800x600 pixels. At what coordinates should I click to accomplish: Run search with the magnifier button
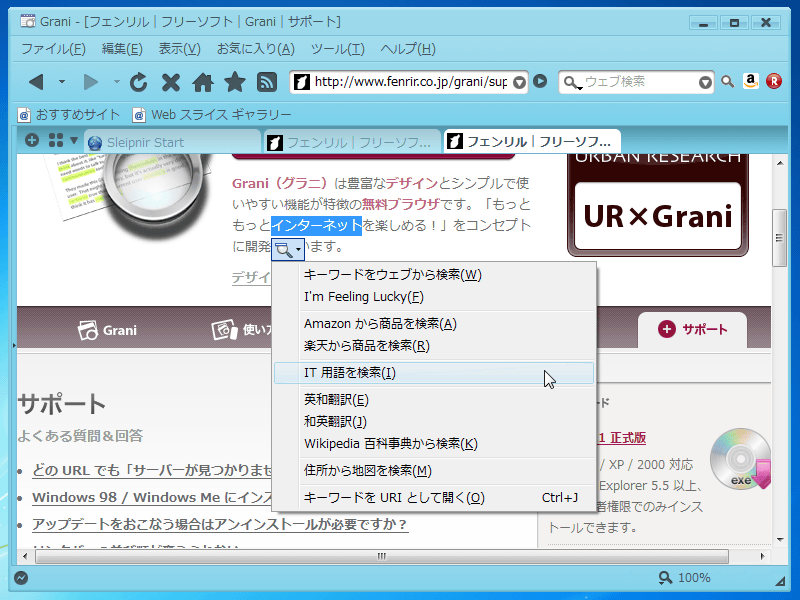coord(728,82)
